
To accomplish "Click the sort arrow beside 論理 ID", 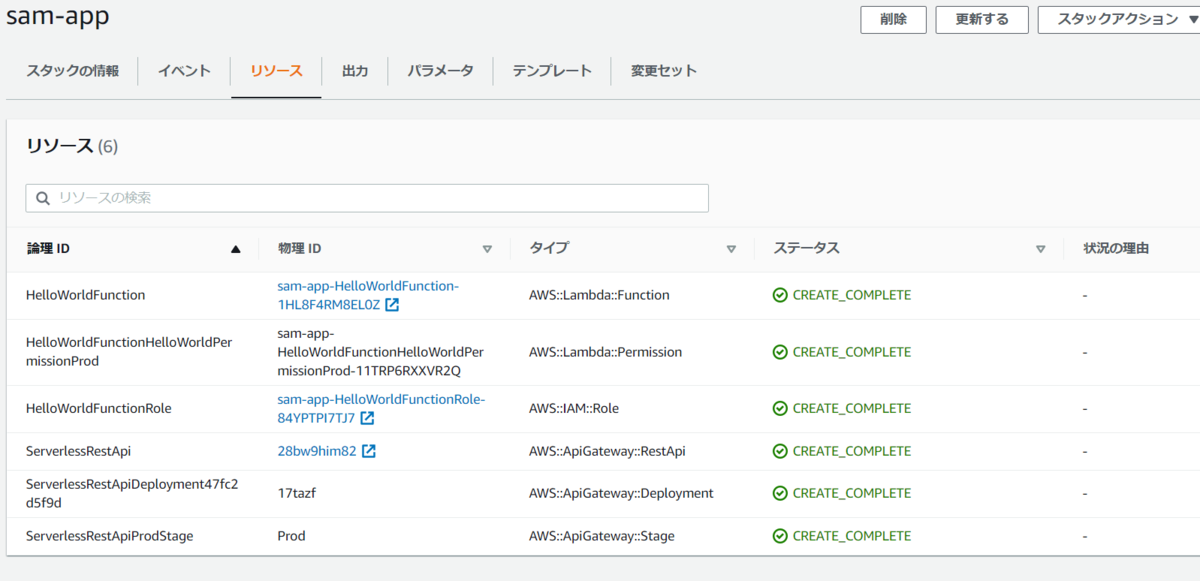I will [236, 249].
